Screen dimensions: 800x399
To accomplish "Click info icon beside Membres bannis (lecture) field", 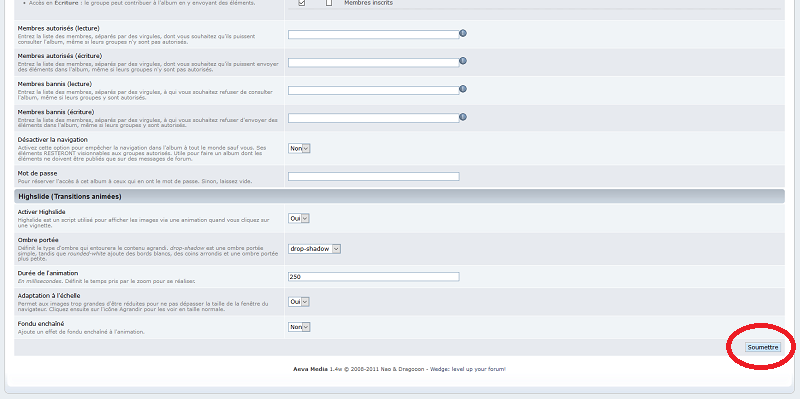I will (x=463, y=89).
